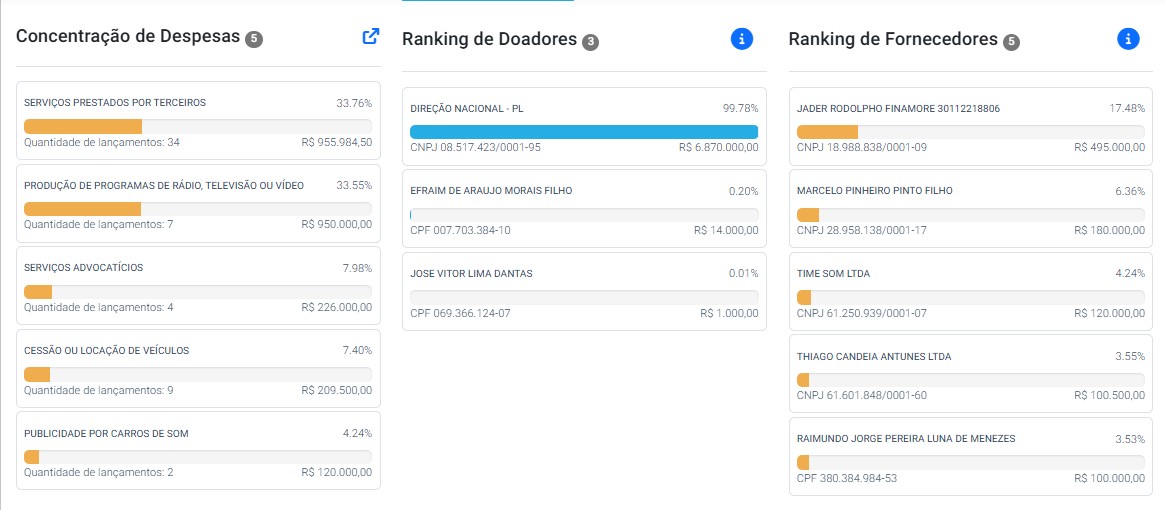Open external link icon for Concentração de Despesas

click(371, 36)
